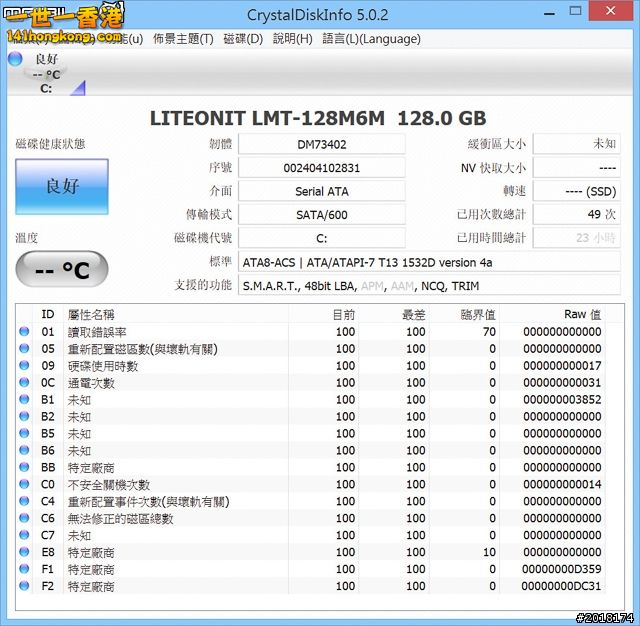Click status dot for attribute 0C 通電次數
Screen dimensions: 640x626
[24, 382]
